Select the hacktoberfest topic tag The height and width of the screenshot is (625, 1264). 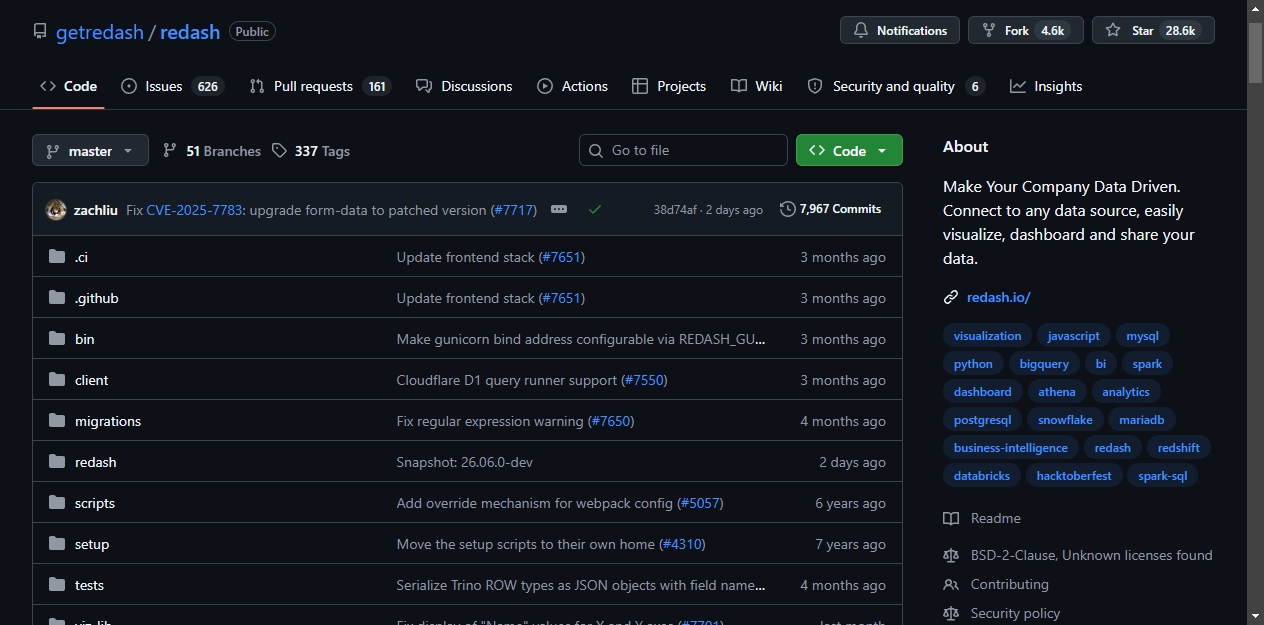click(x=1074, y=476)
